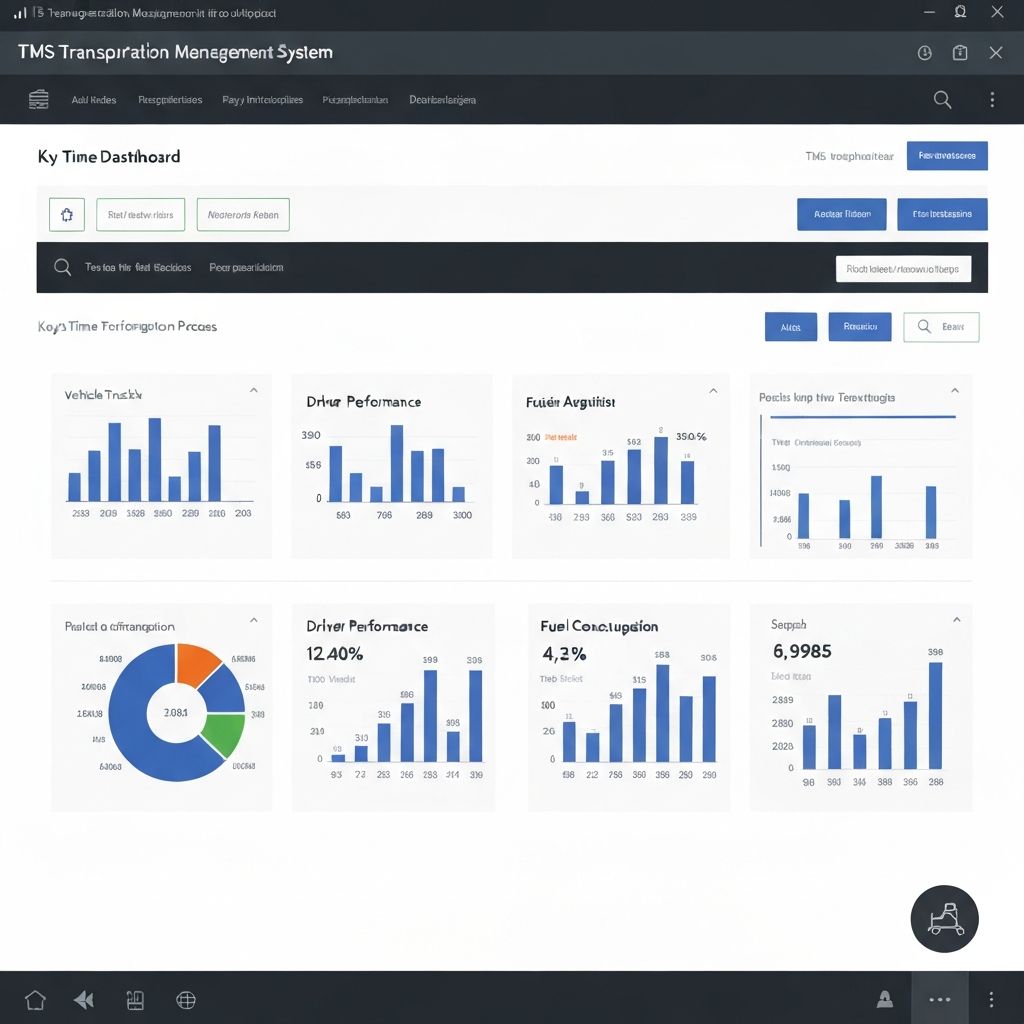
Task: Select the first text item in the top navigation bar
Action: [x=94, y=100]
